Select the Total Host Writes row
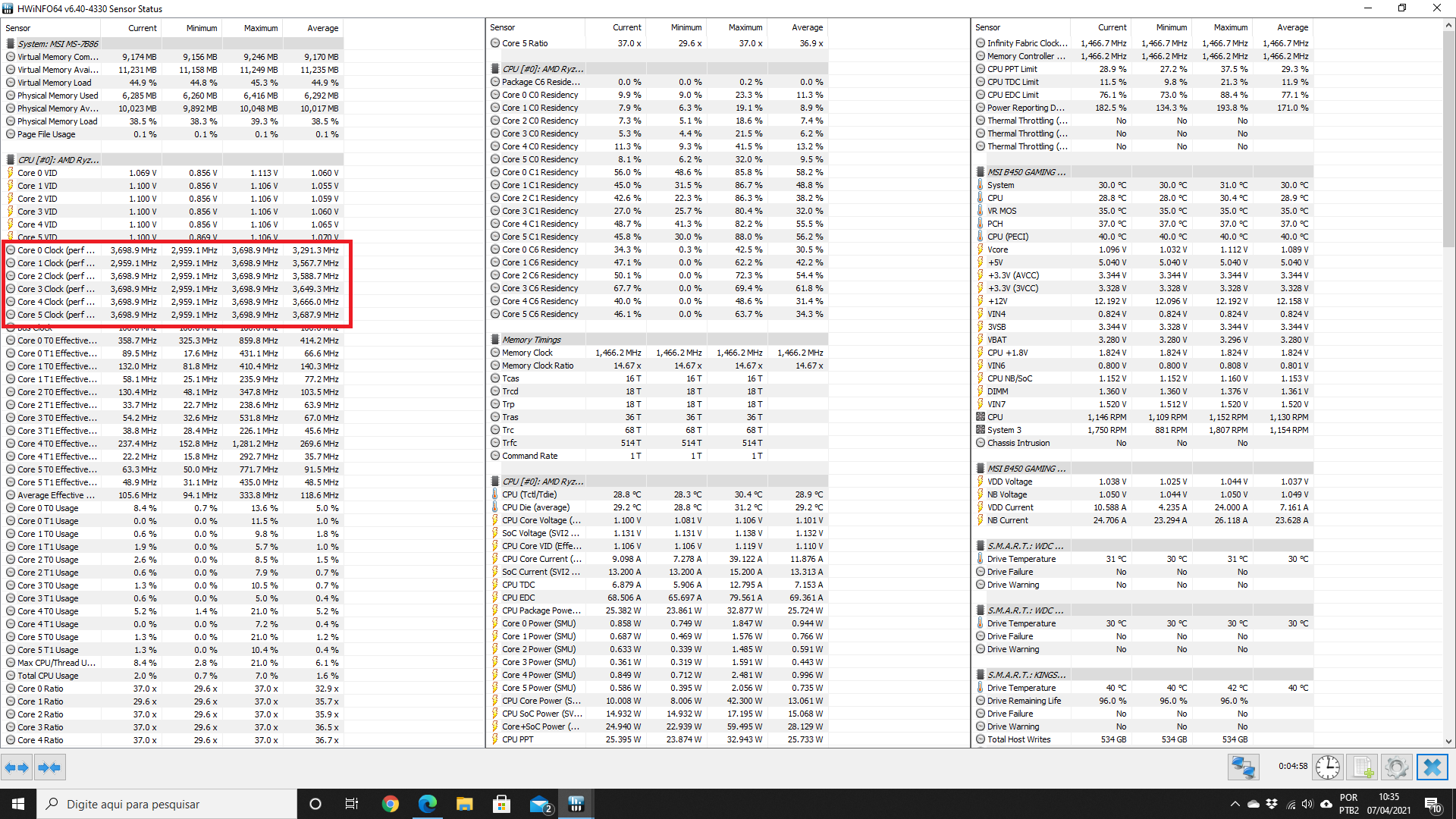 [1143, 739]
